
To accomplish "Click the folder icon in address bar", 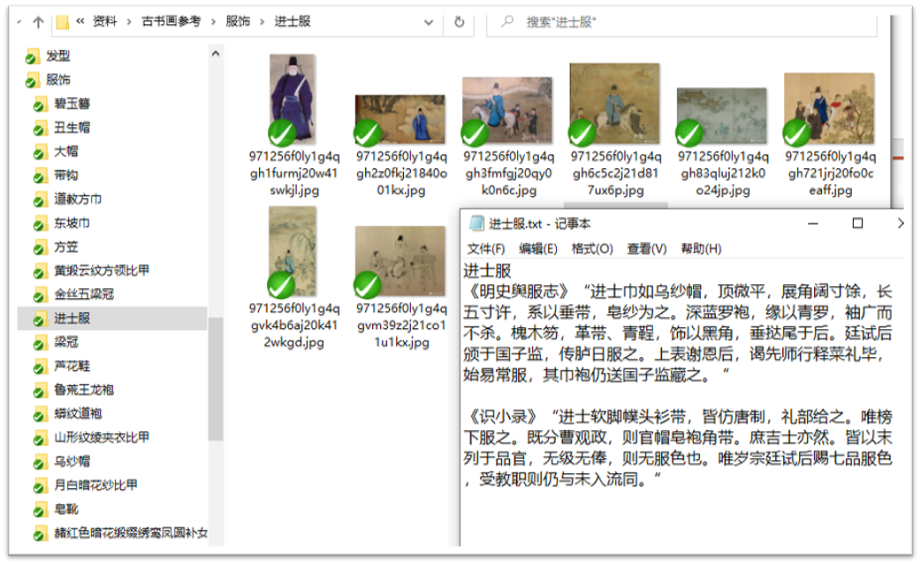I will [x=62, y=22].
